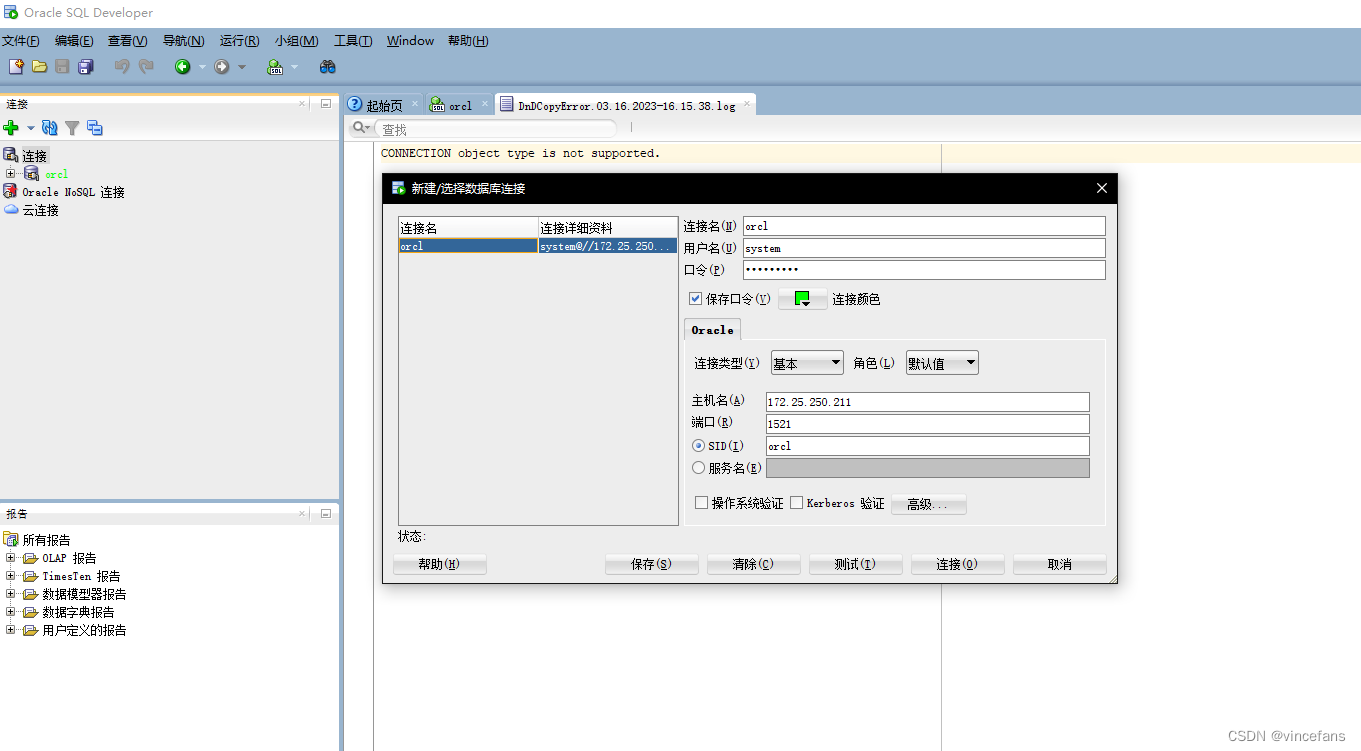Image resolution: width=1361 pixels, height=751 pixels.
Task: Click the Open folder toolbar icon
Action: [x=39, y=66]
